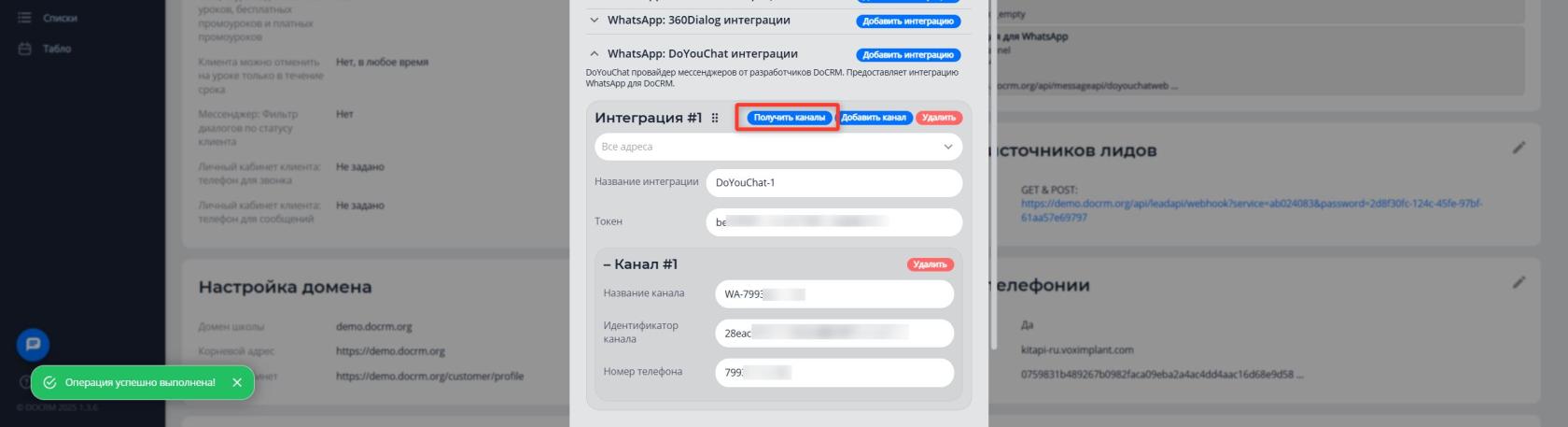Image resolution: width=1568 pixels, height=427 pixels.
Task: Add a DoYouChat integration via Добавить интеграцию
Action: (907, 55)
